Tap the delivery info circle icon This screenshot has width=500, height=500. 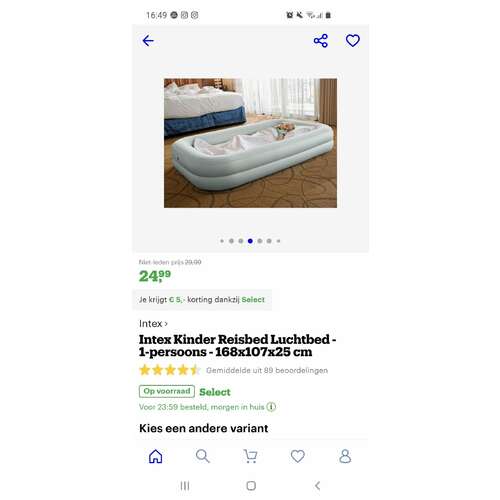271,407
